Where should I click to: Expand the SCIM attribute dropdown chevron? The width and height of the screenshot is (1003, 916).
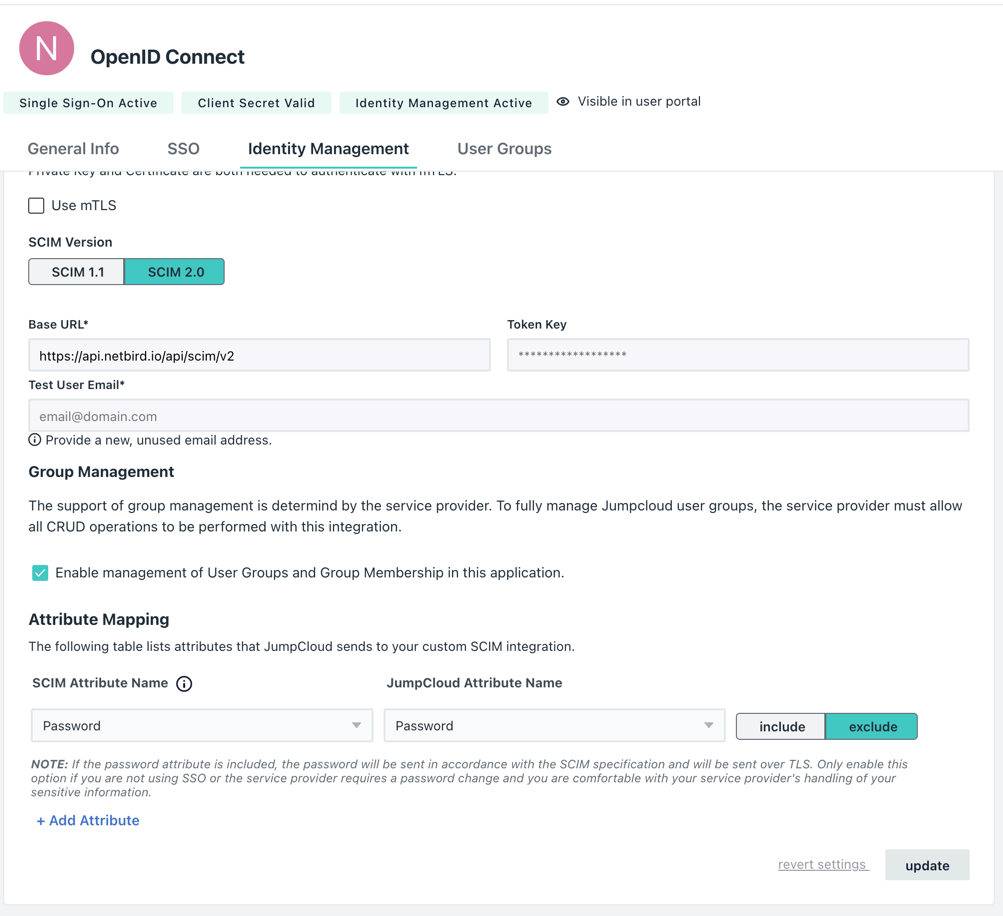click(x=357, y=723)
